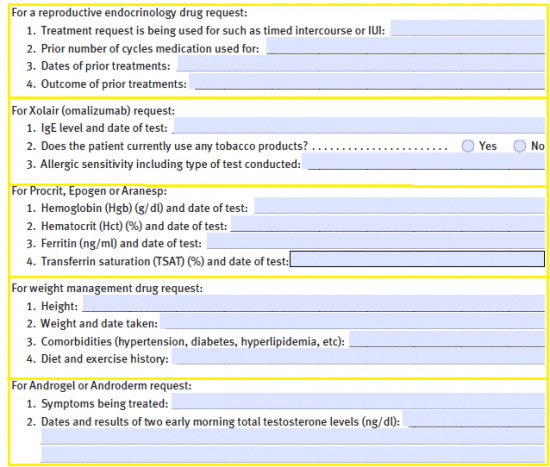550x467 pixels.
Task: Focus the Dates of prior treatments field
Action: (x=361, y=64)
